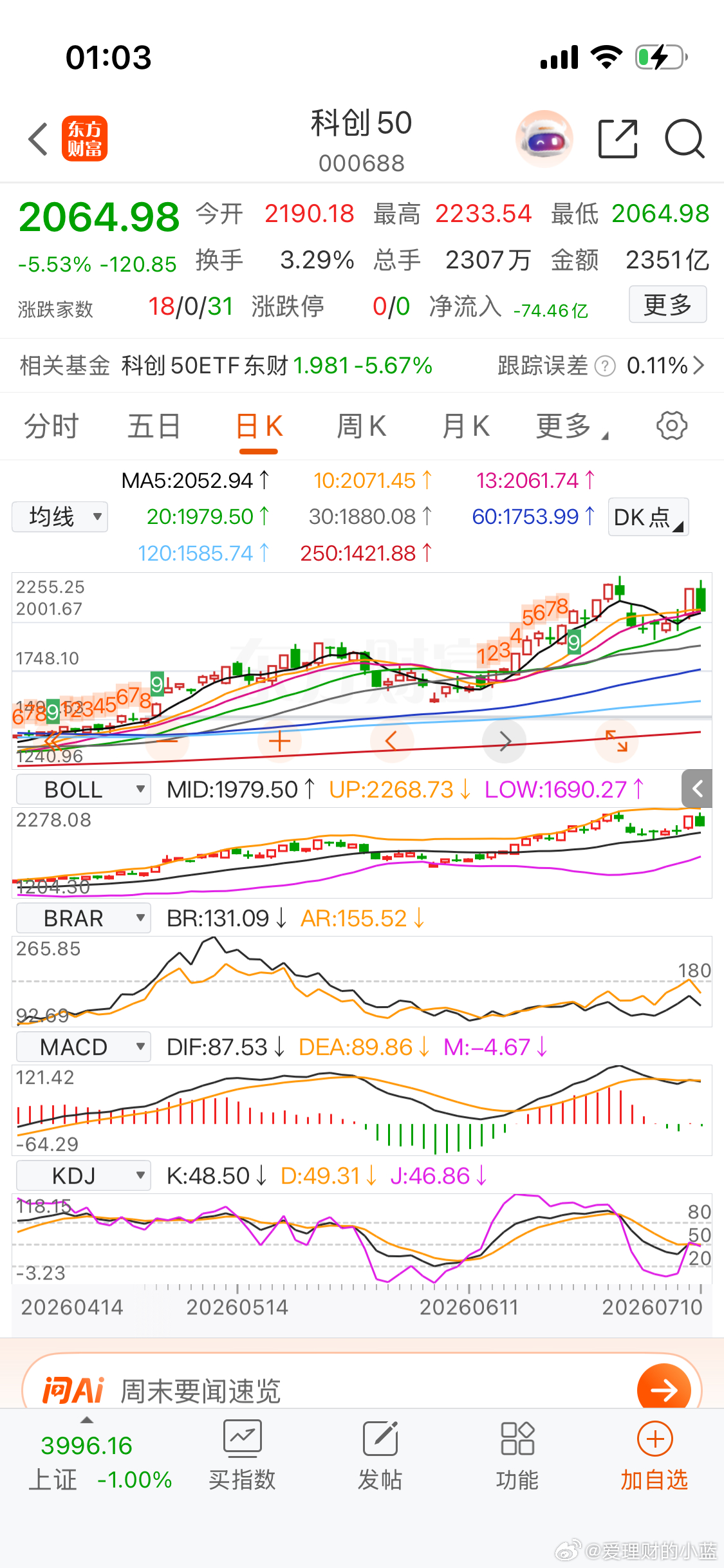Tap the orange arrow on 问AI banner
The height and width of the screenshot is (1568, 724).
[x=664, y=1390]
